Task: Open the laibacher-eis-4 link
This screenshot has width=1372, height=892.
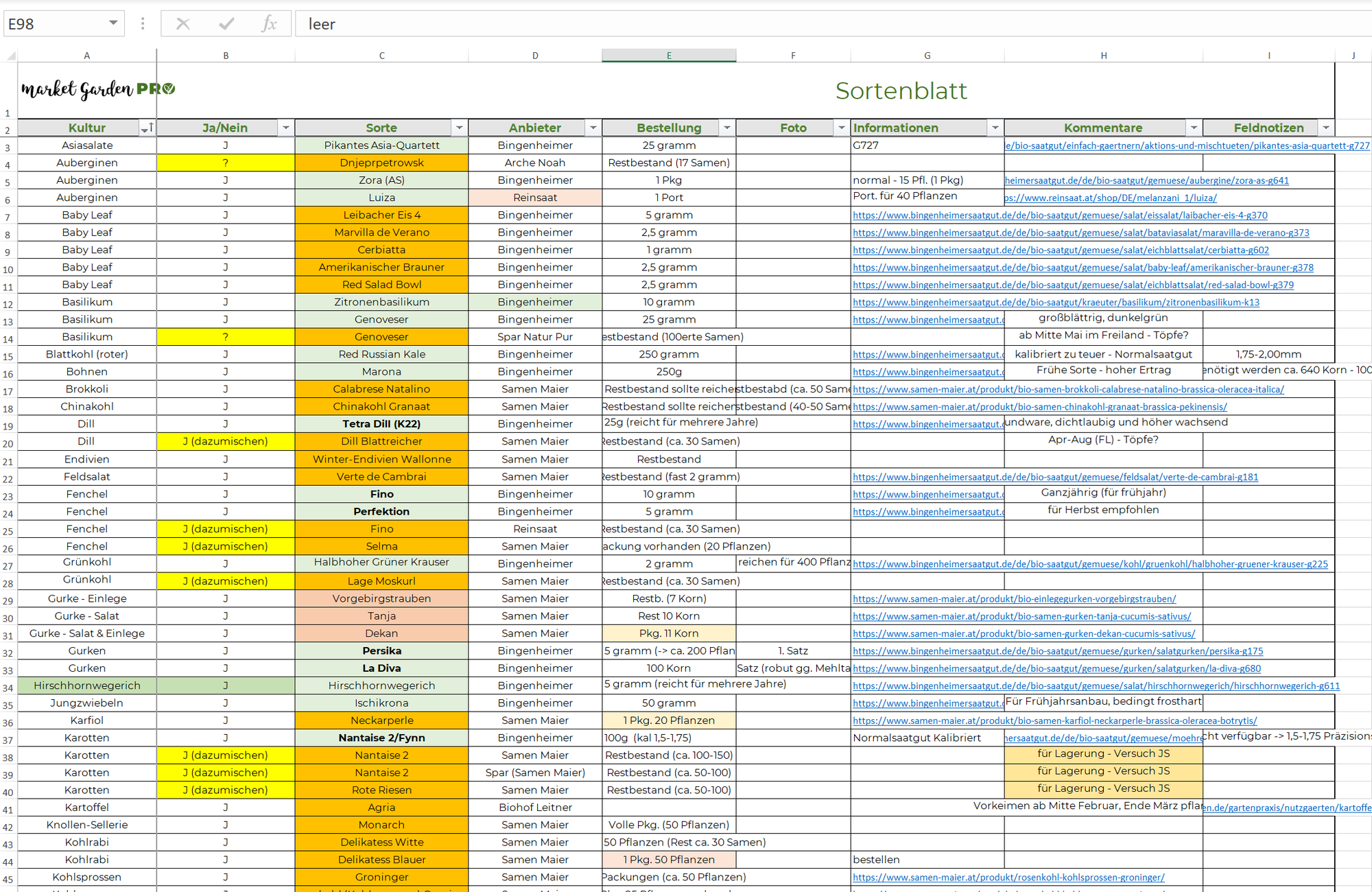Action: 1060,215
